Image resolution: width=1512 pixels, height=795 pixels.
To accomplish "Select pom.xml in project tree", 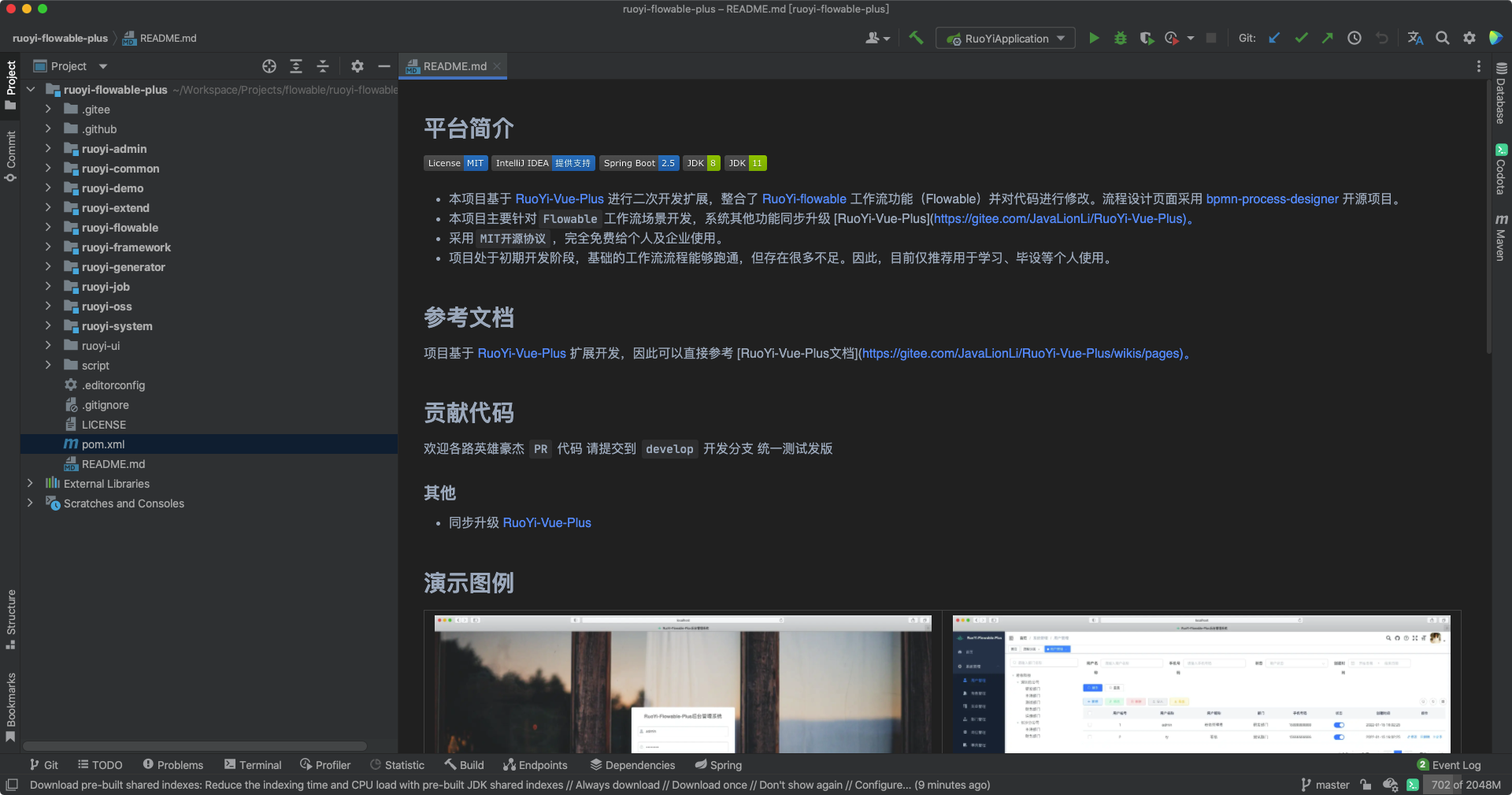I will tap(209, 444).
